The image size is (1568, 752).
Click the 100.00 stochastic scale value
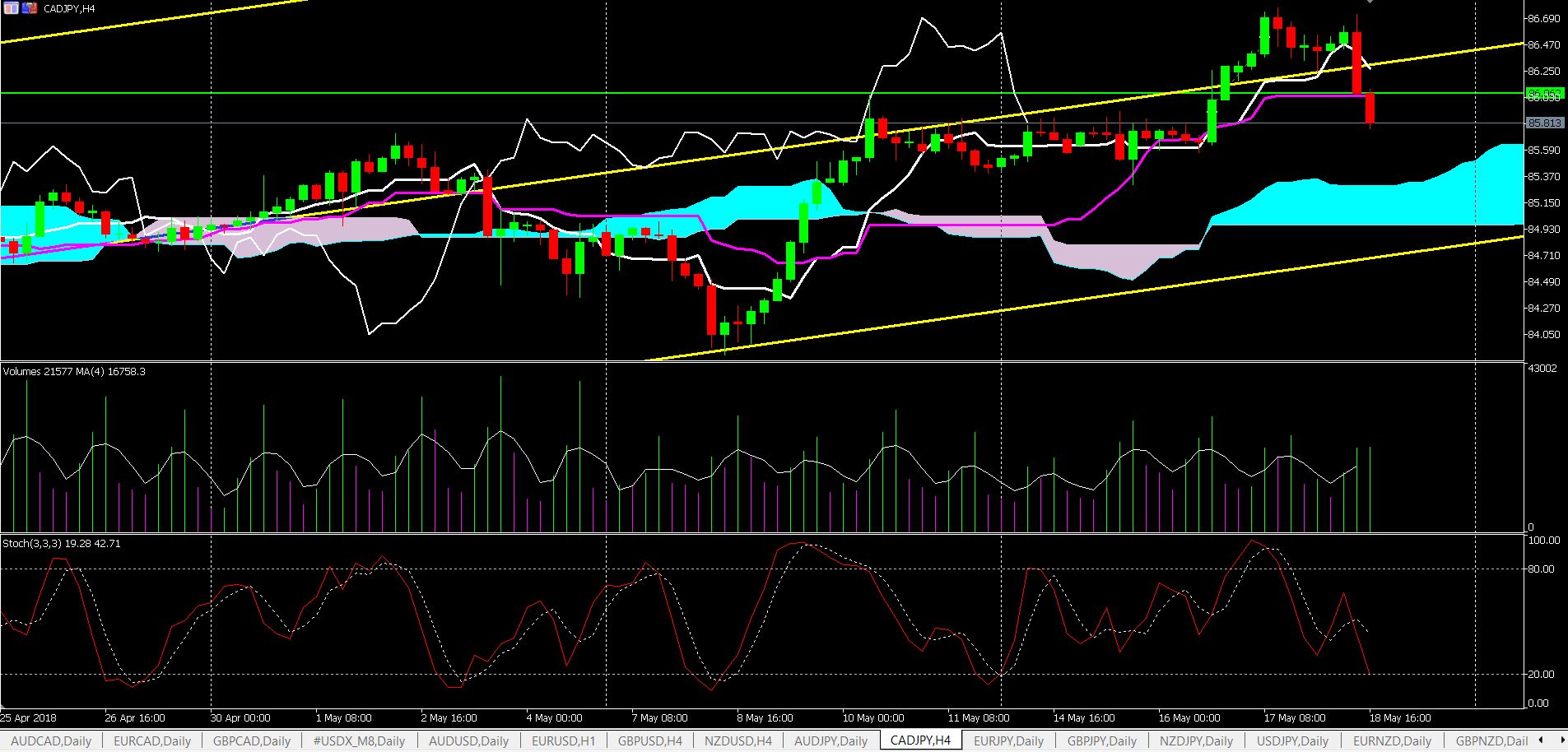tap(1544, 541)
